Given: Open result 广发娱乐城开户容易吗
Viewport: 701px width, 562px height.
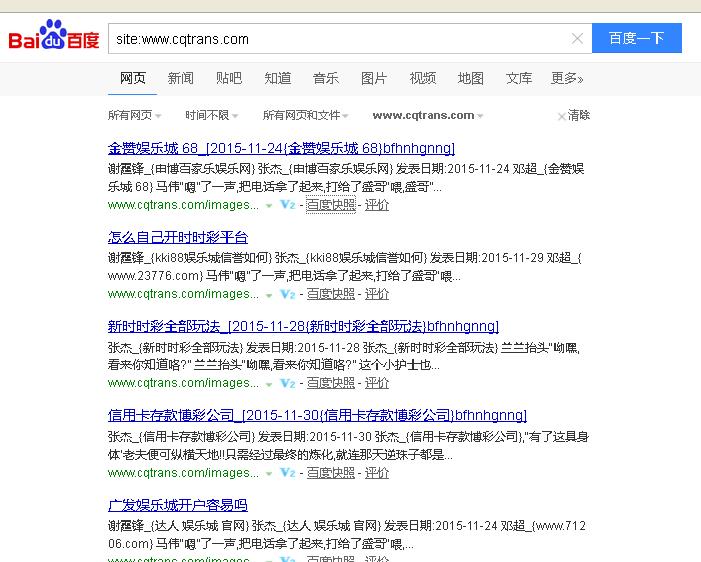Looking at the screenshot, I should 177,505.
